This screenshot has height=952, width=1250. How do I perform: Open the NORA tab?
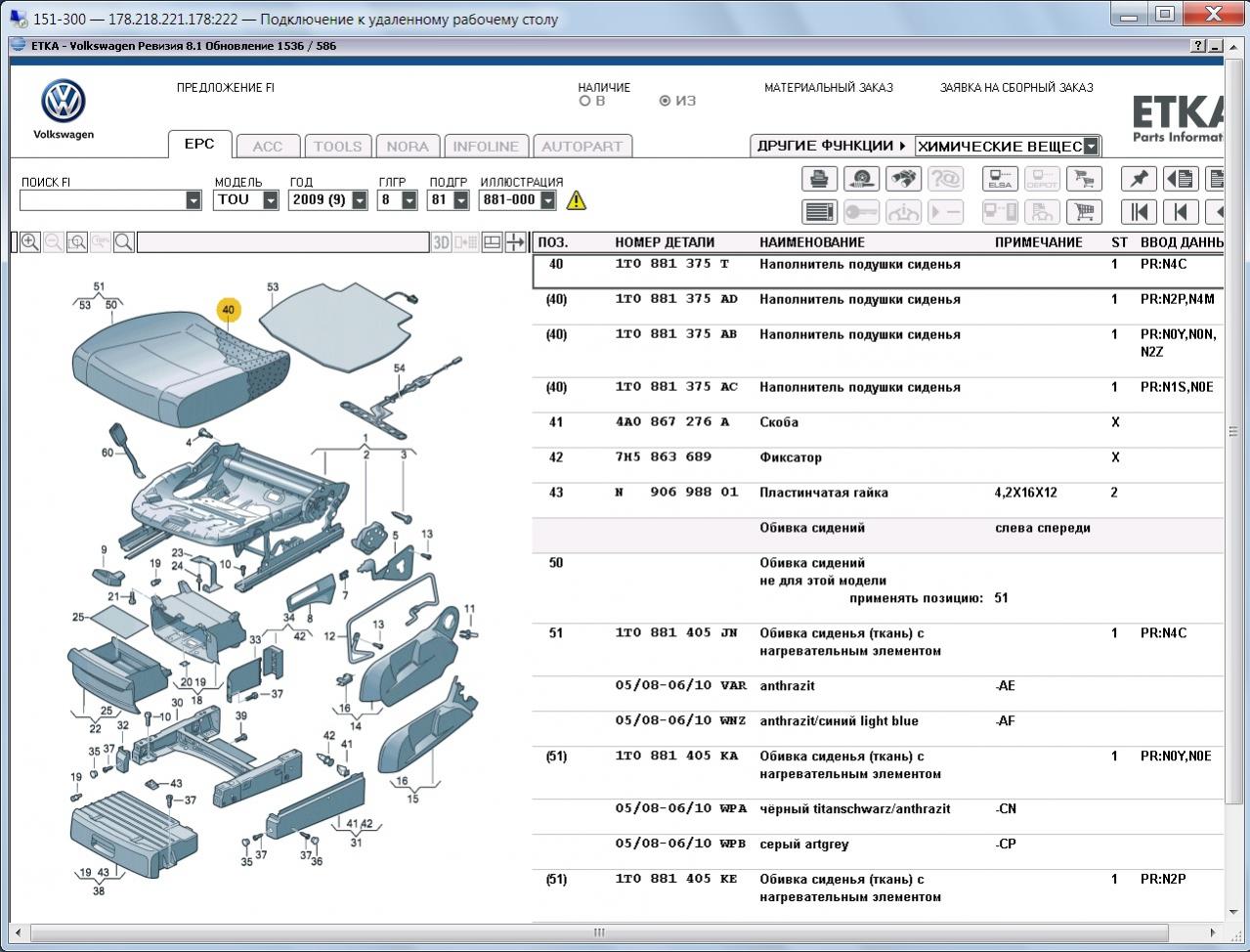pyautogui.click(x=408, y=147)
